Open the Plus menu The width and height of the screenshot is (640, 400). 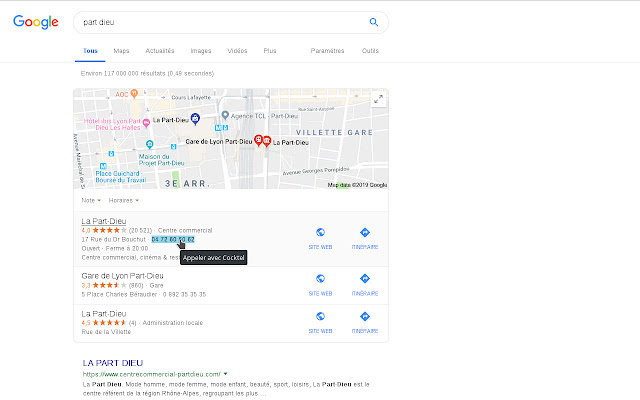270,51
